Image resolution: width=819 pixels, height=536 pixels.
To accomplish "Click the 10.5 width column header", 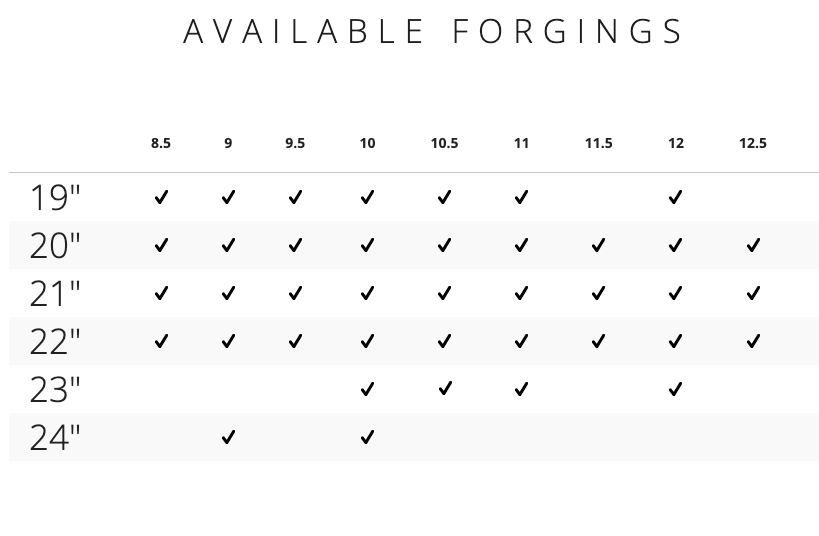I will [x=444, y=143].
